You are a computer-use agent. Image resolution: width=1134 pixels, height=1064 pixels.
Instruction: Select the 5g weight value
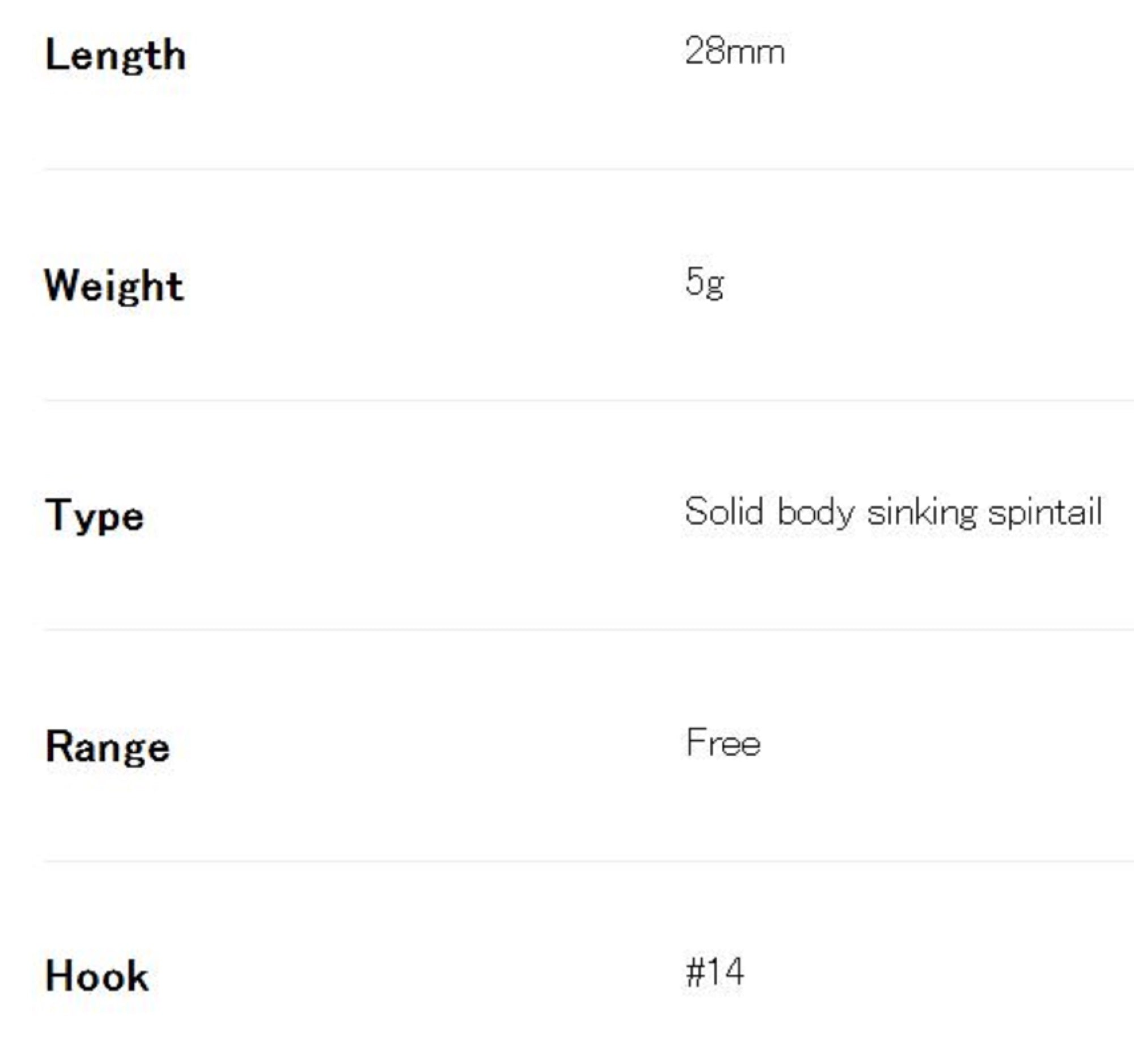click(x=704, y=282)
